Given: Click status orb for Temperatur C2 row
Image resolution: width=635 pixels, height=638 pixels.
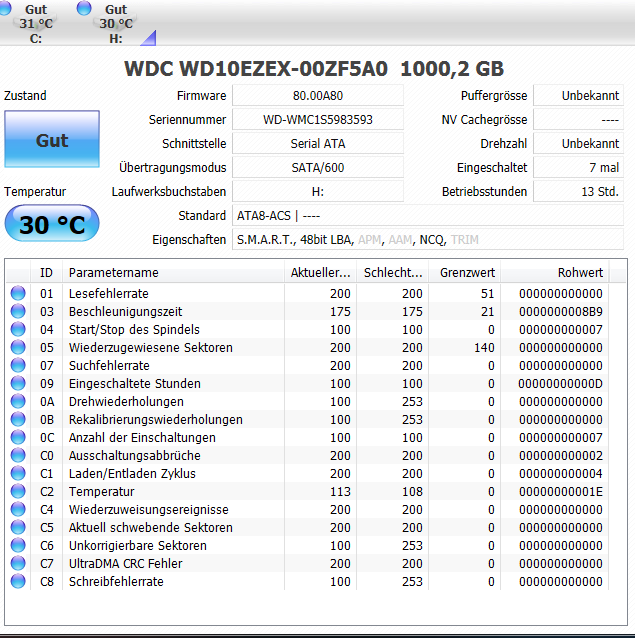Looking at the screenshot, I should point(18,491).
